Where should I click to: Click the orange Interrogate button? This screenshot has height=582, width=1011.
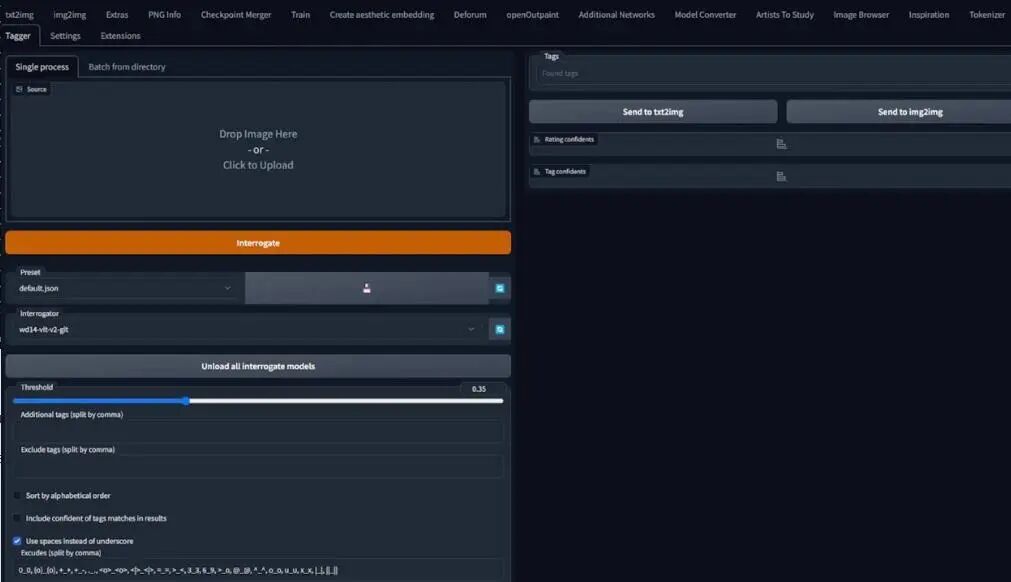point(258,243)
